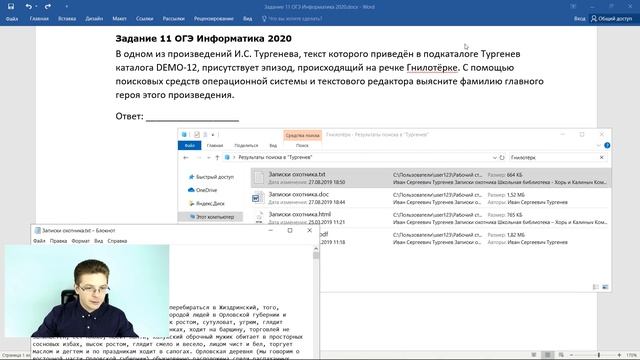Open the Справка menu in Notepad

pos(117,241)
